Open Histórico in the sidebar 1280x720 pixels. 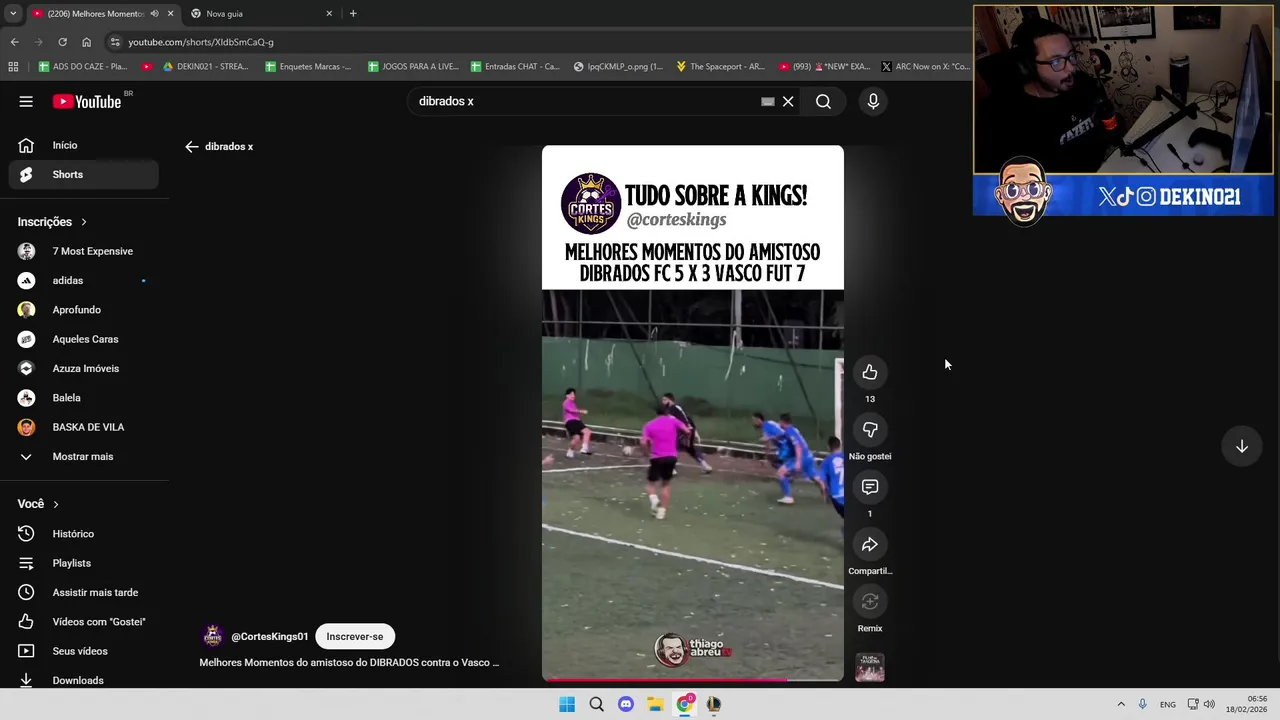84,534
